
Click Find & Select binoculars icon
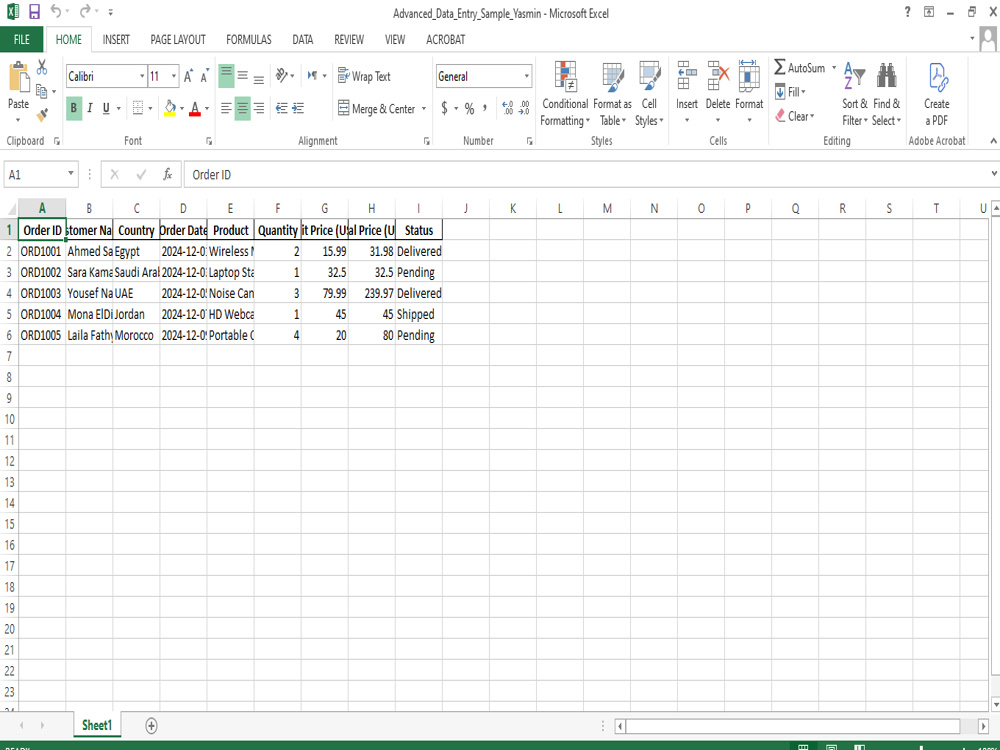886,77
